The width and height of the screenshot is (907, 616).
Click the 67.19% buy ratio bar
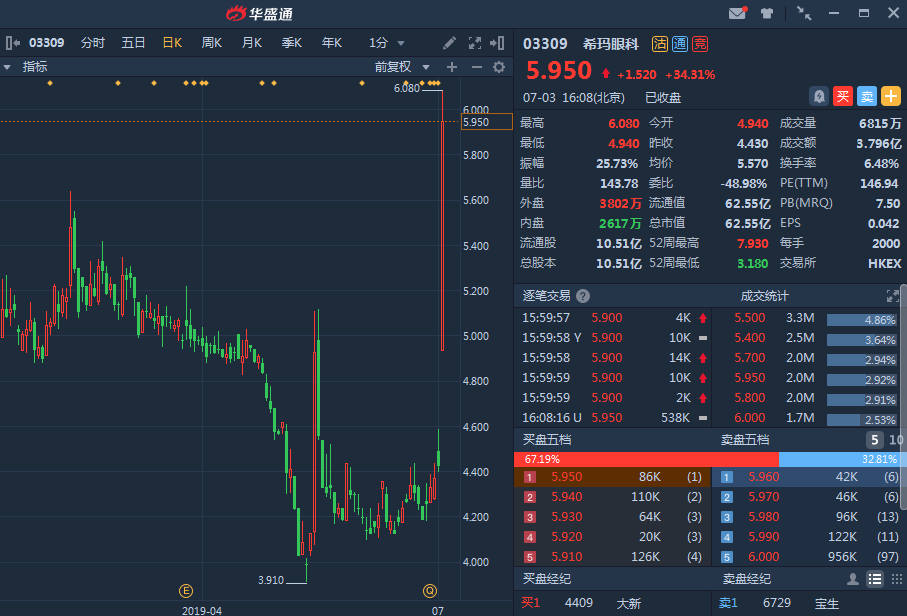646,459
